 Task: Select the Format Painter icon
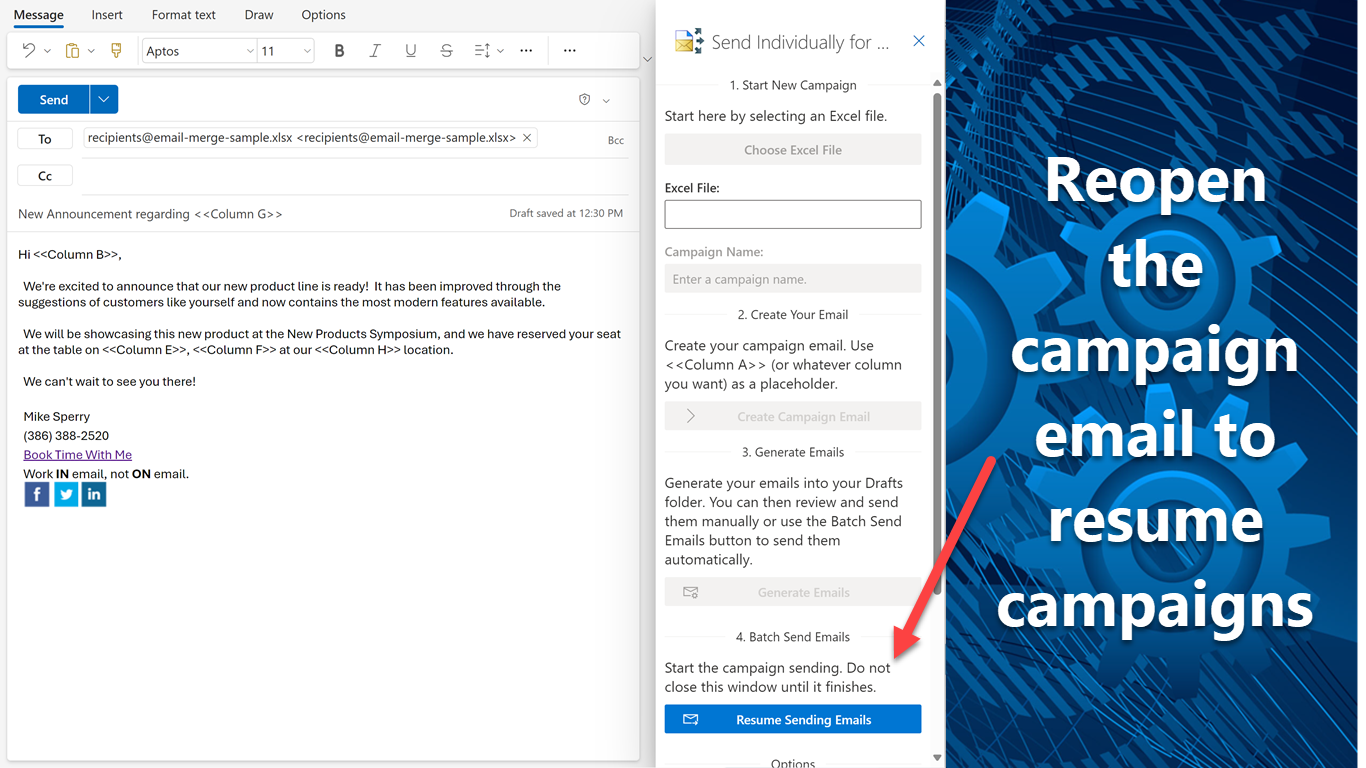[116, 51]
